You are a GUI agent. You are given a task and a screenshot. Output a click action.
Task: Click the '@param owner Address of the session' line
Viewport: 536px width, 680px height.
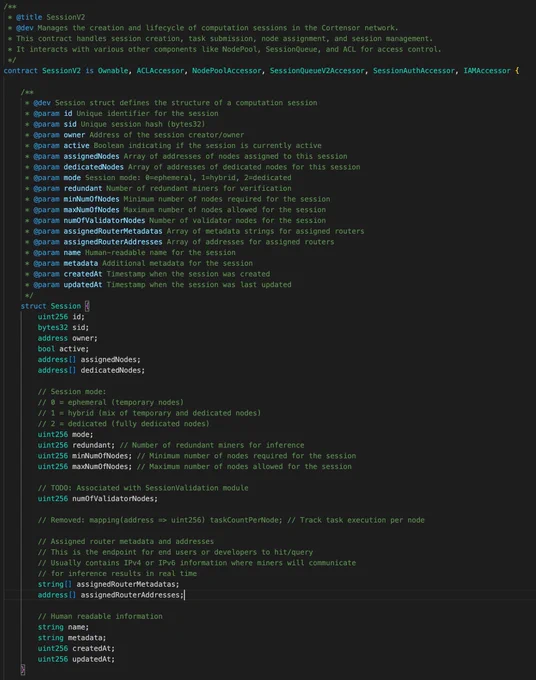tap(134, 135)
